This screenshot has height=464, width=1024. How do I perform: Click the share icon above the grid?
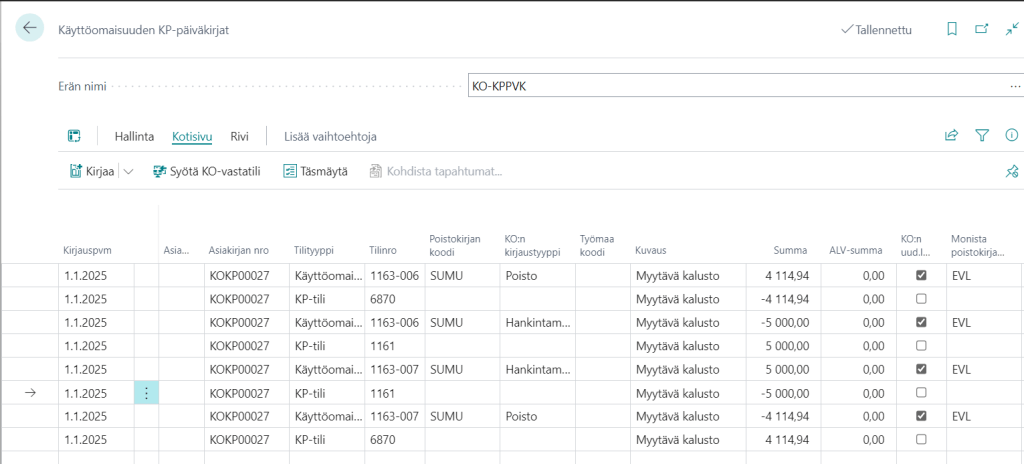(x=951, y=136)
